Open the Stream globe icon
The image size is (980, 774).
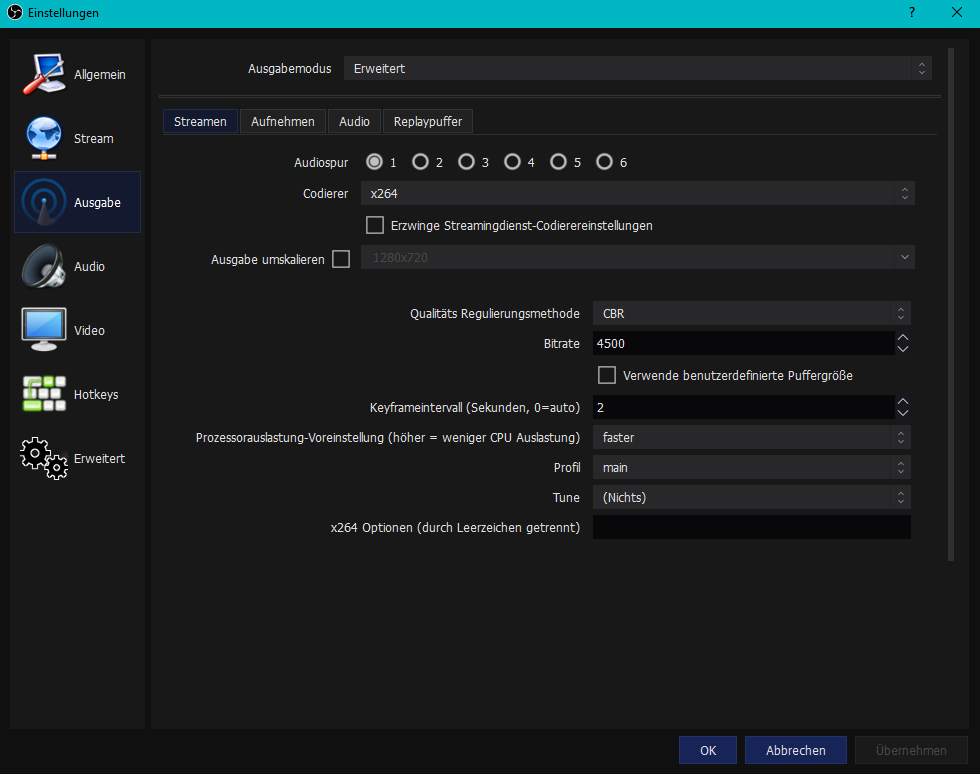coord(44,138)
